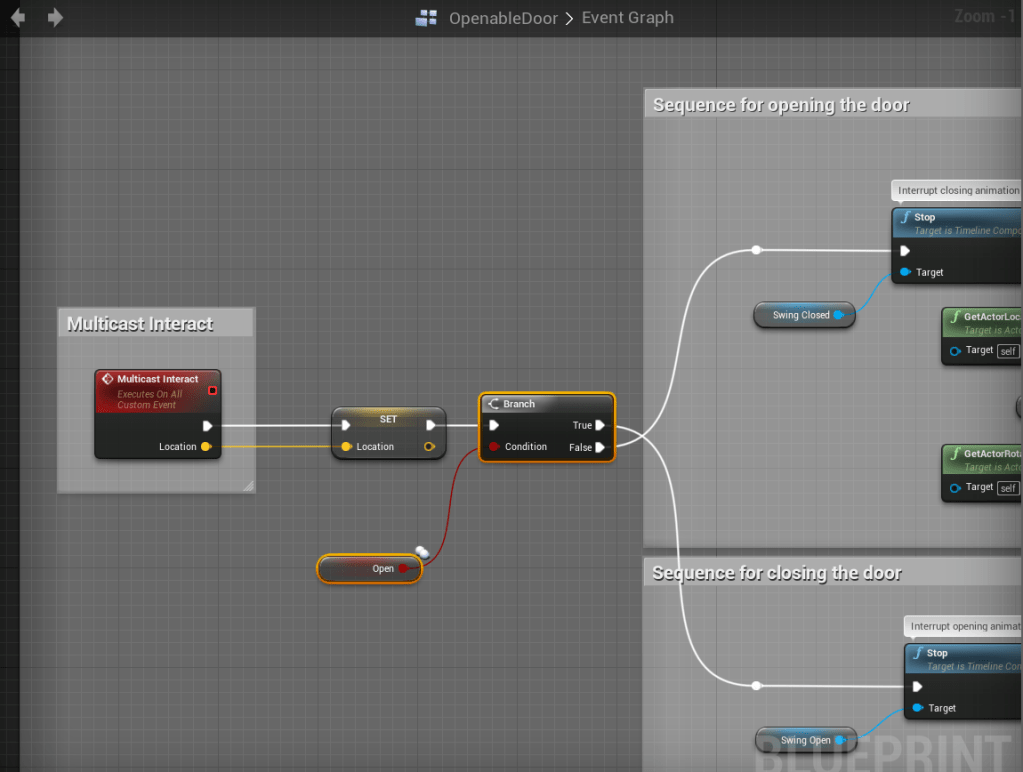Screen dimensions: 1023x772
Task: Click the red delegate pin on Multicast Interact
Action: (x=212, y=390)
